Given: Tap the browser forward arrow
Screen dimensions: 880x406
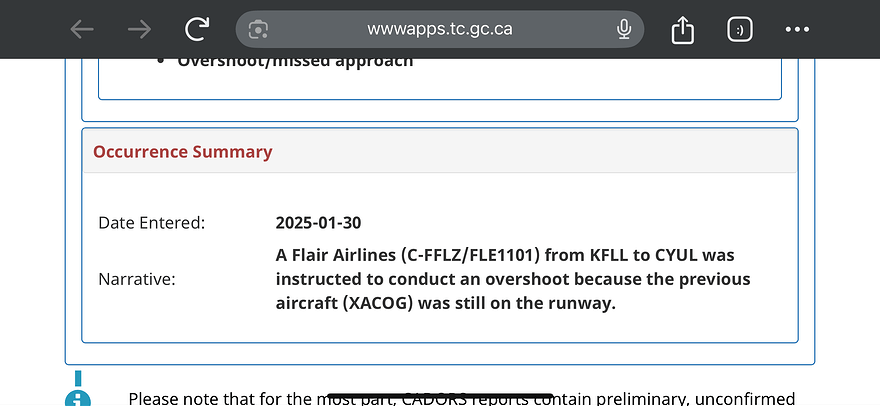Looking at the screenshot, I should [x=139, y=29].
